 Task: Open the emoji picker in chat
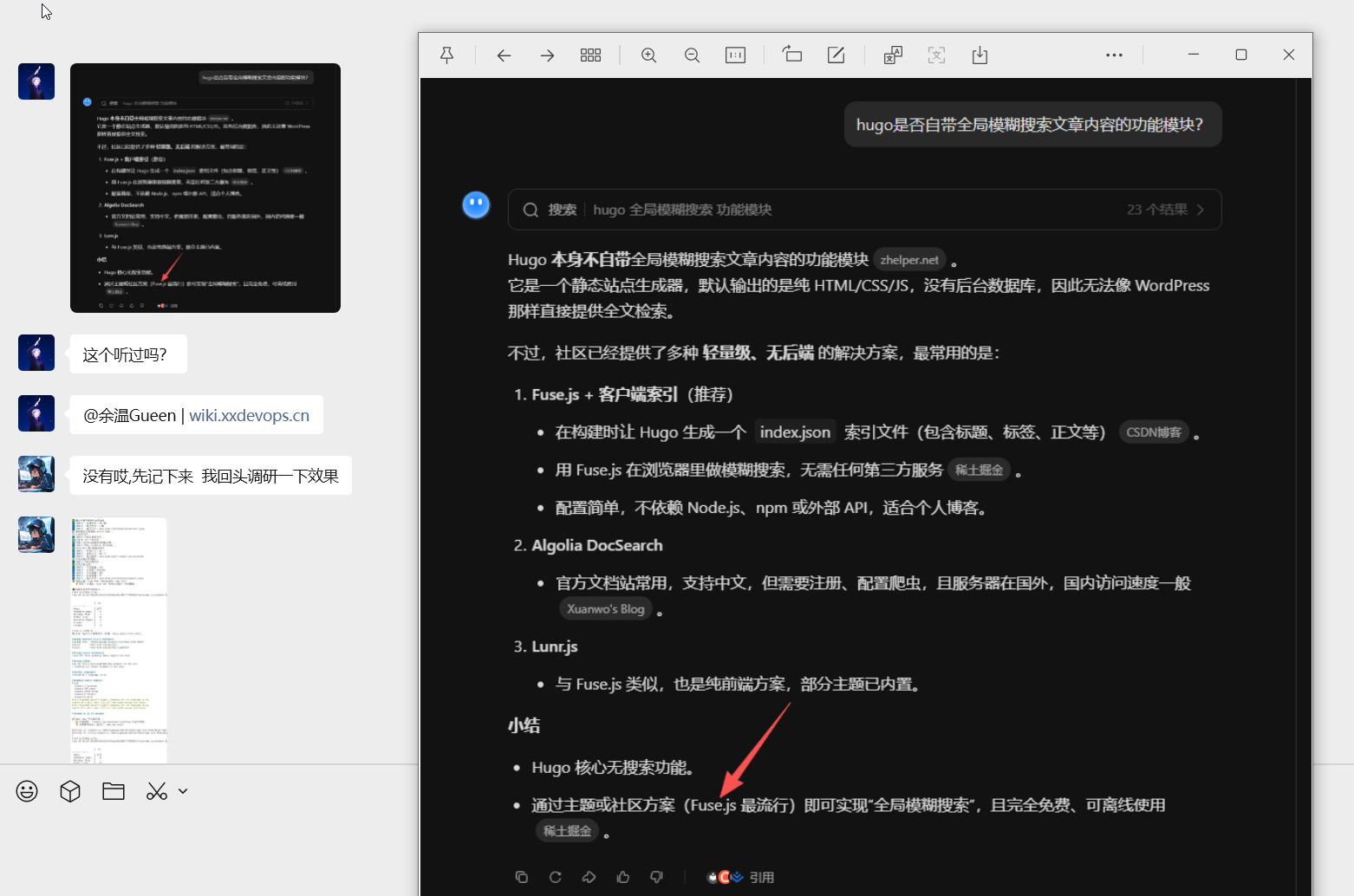tap(27, 791)
